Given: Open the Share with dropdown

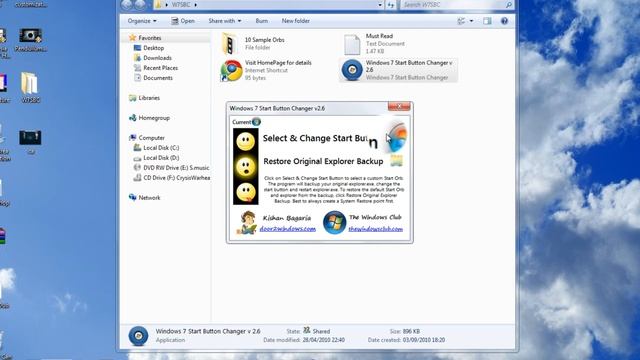Looking at the screenshot, I should (x=224, y=21).
